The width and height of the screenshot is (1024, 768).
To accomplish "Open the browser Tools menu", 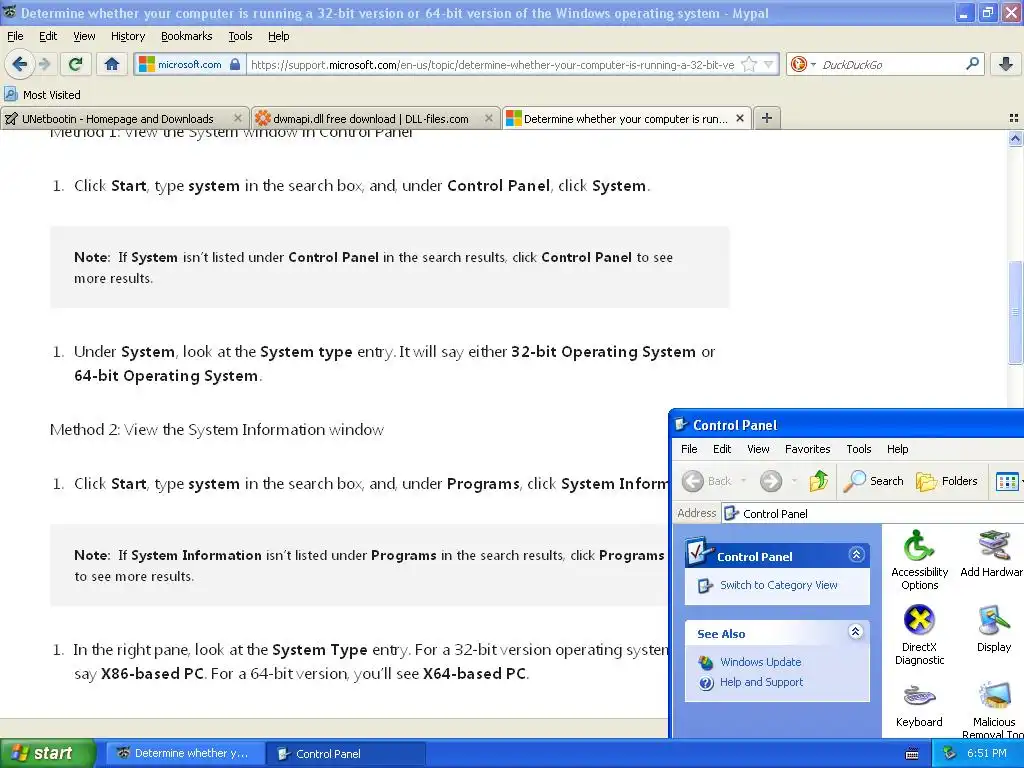I will tap(240, 36).
